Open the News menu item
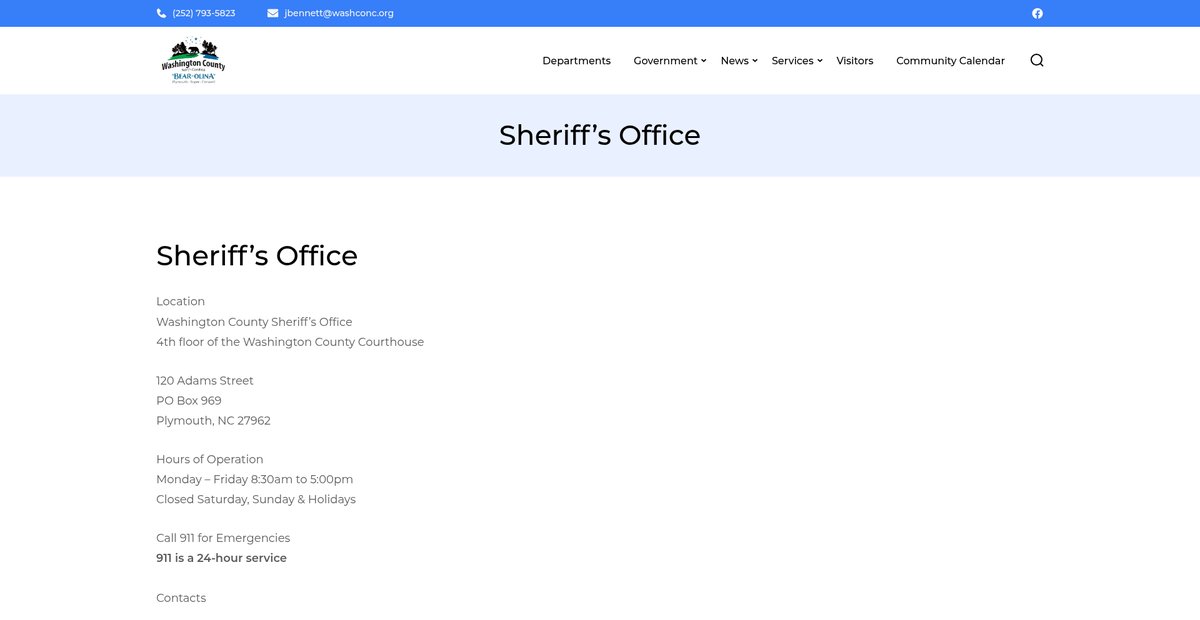1200x620 pixels. point(734,61)
